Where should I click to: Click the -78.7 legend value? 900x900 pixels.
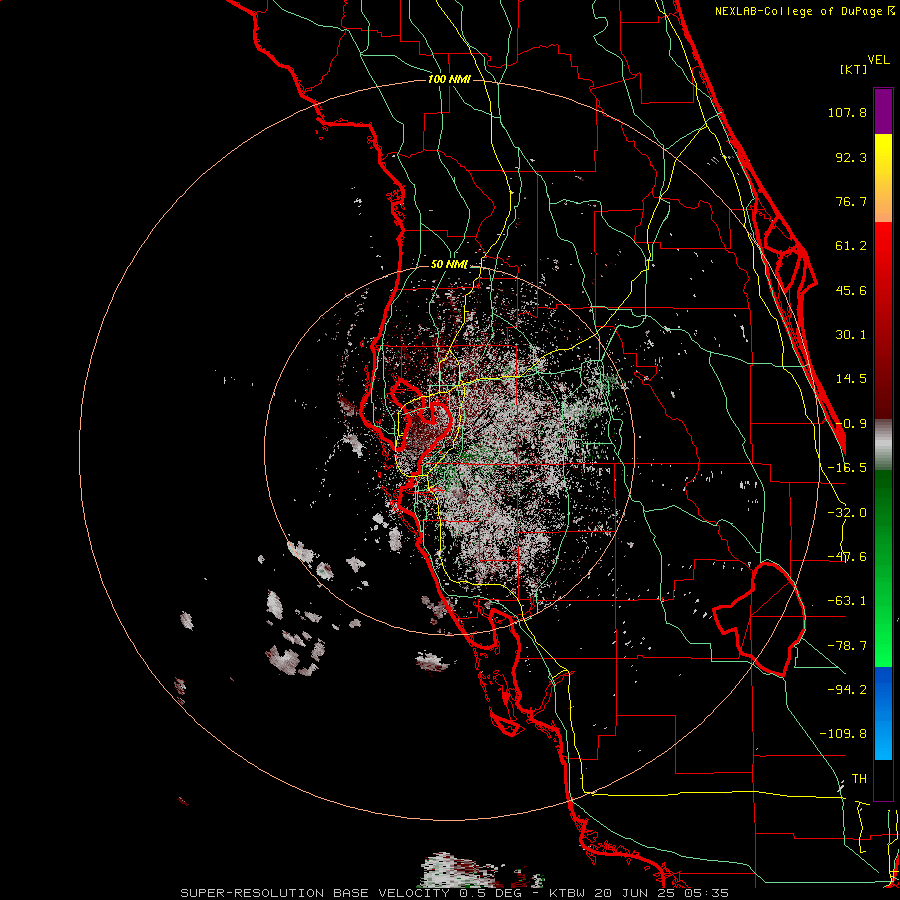pyautogui.click(x=847, y=646)
